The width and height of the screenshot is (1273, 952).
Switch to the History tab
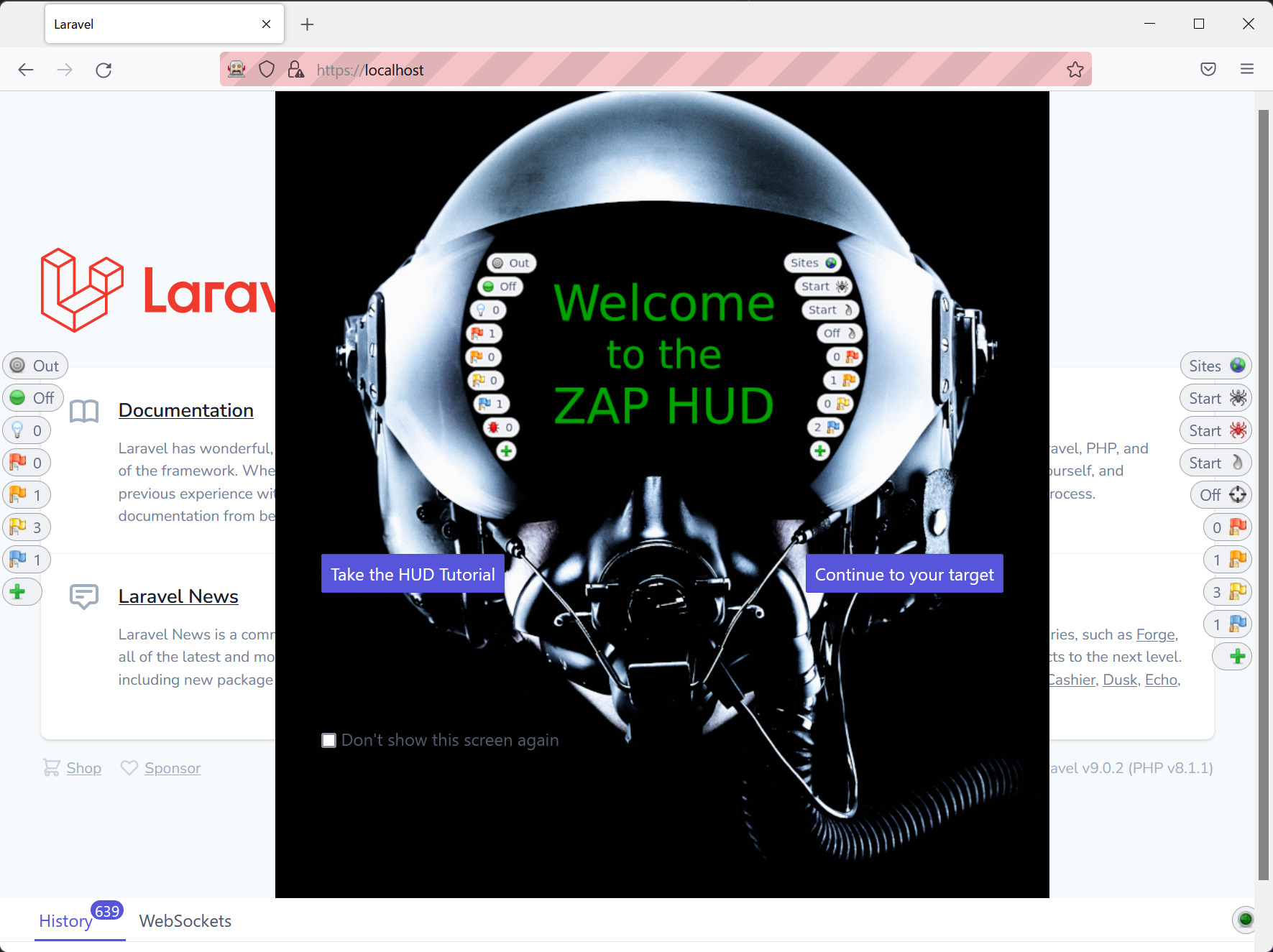65,921
